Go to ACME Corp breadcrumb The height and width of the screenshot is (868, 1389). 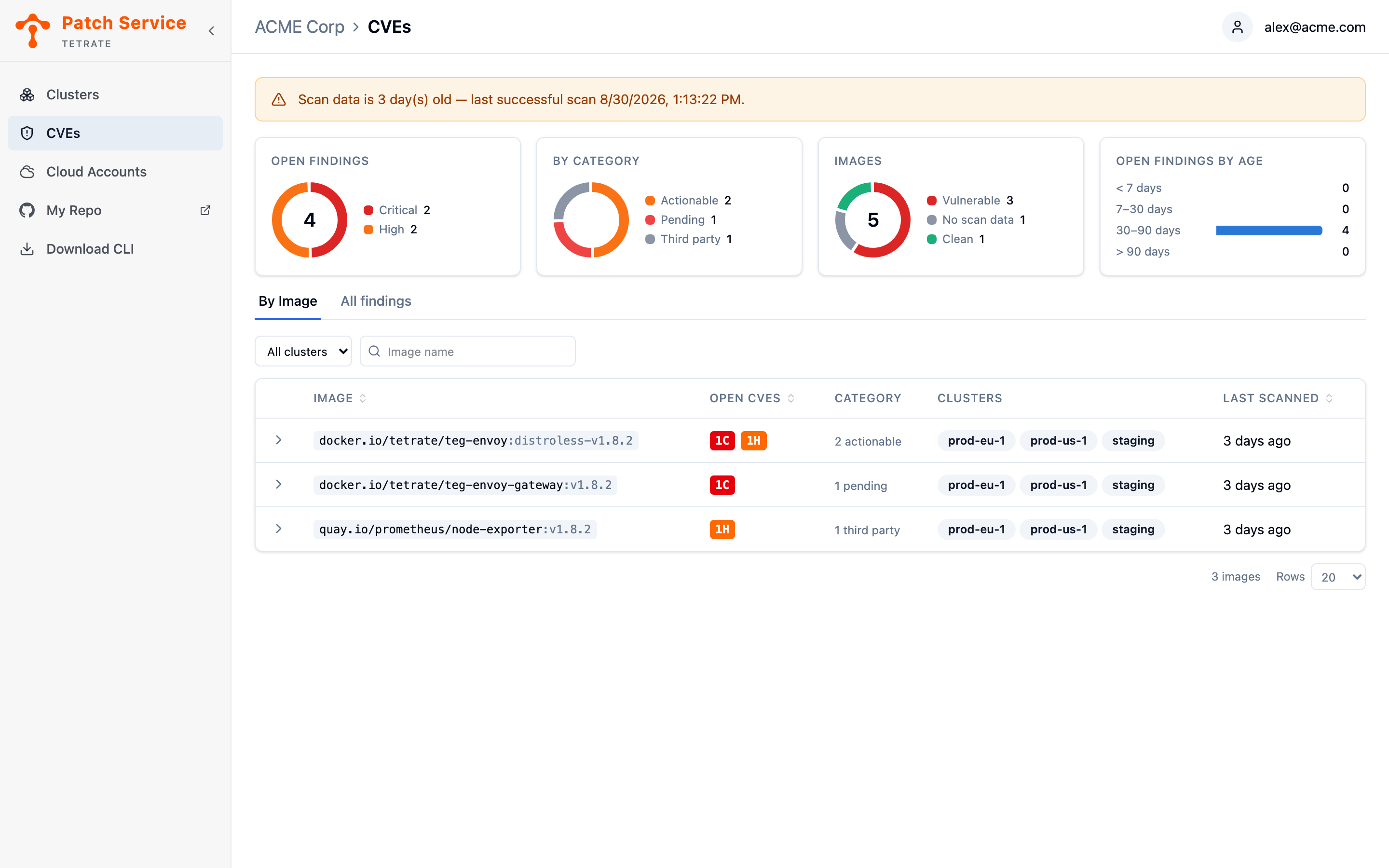(x=300, y=27)
